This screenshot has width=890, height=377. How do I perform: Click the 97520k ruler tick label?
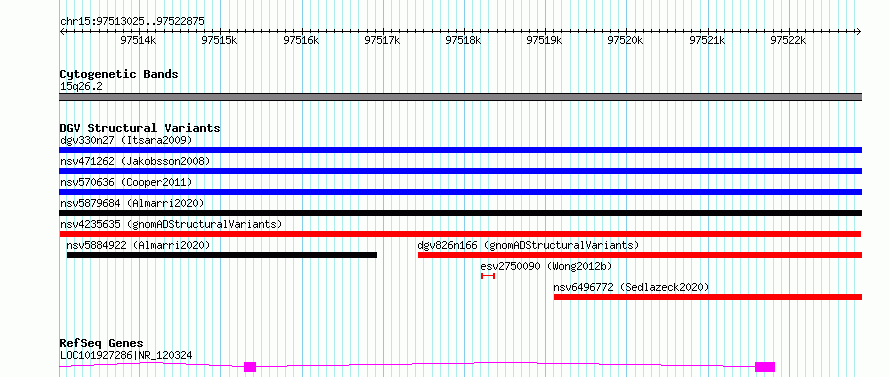[x=625, y=40]
